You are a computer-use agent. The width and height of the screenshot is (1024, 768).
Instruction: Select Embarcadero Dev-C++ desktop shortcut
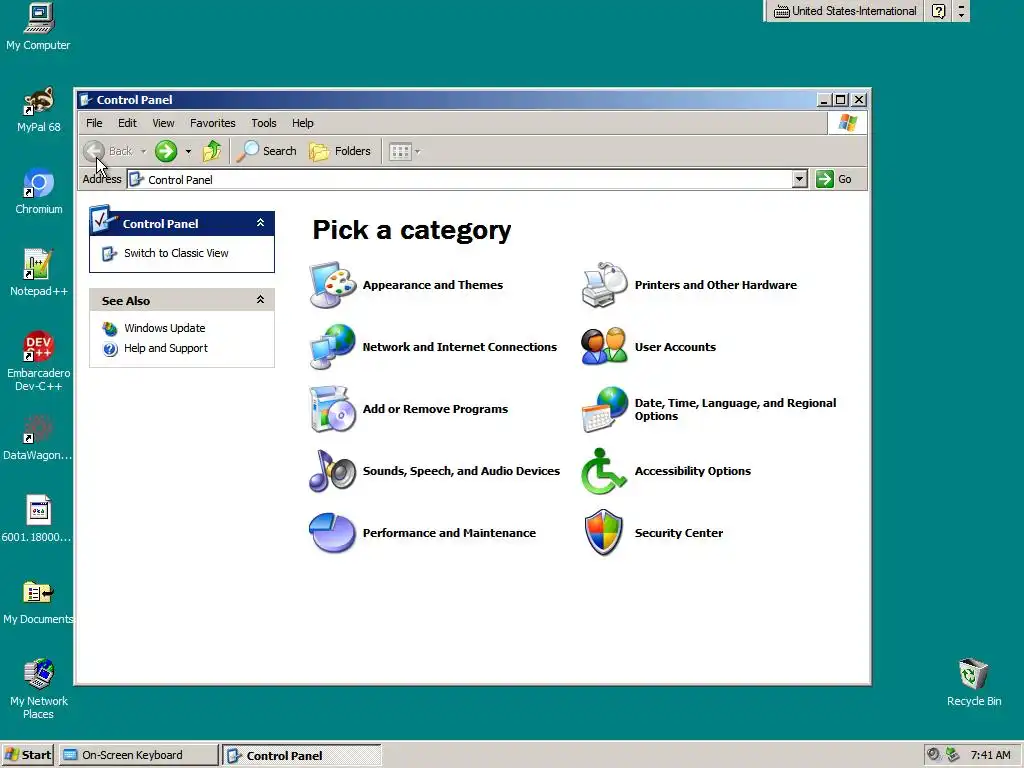coord(39,361)
